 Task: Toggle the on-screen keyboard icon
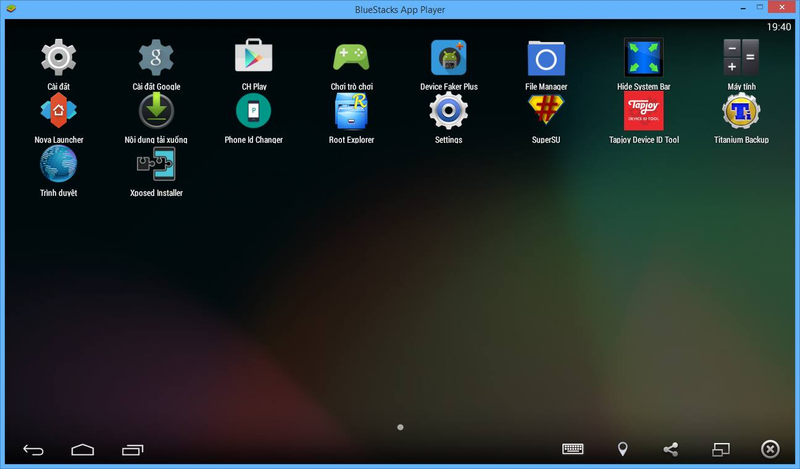point(572,449)
